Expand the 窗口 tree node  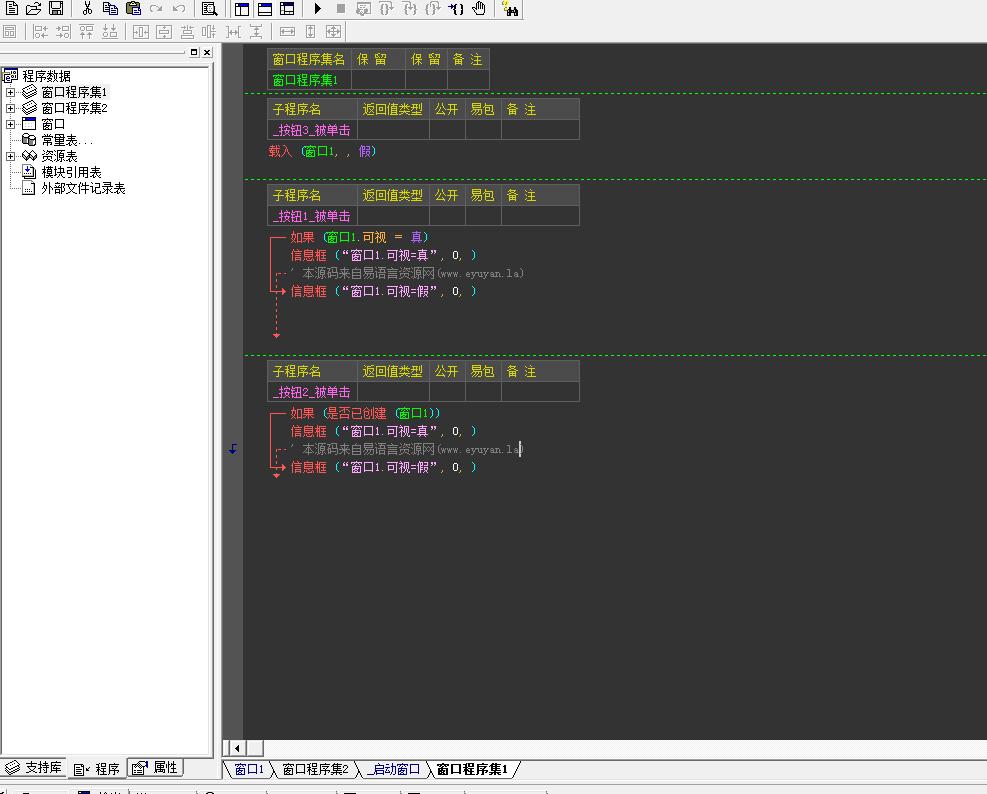click(x=11, y=124)
